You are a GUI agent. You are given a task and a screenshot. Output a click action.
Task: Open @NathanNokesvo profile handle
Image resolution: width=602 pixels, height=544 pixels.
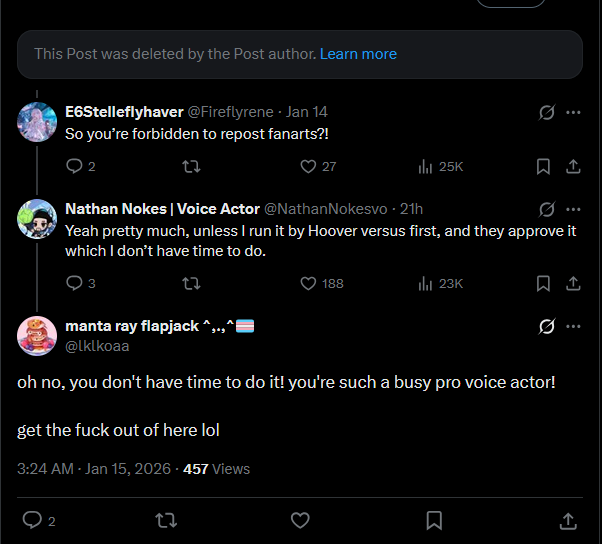coord(326,209)
